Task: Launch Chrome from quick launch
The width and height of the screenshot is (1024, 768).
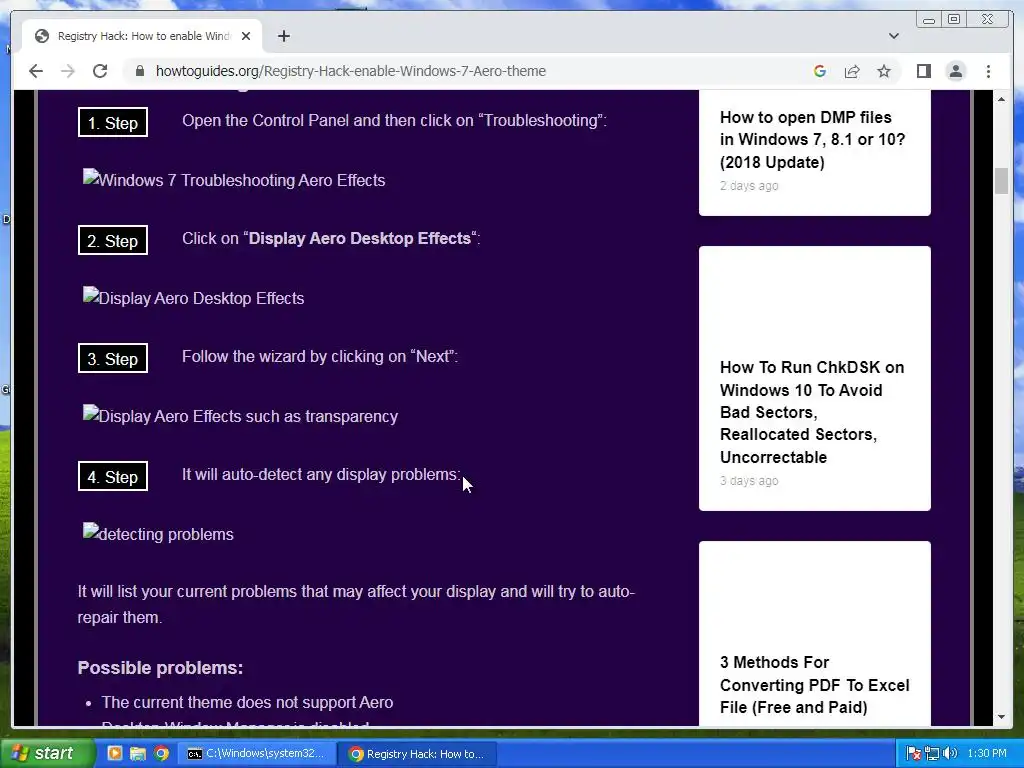Action: [x=161, y=754]
